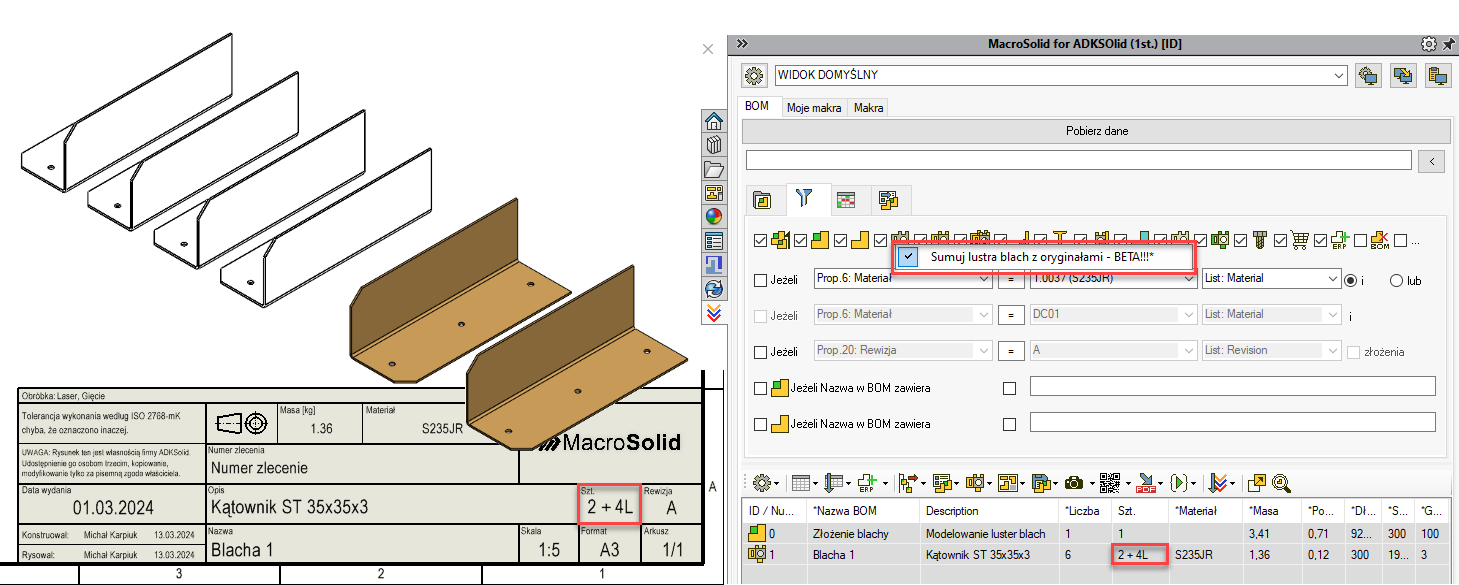Click the Pobierz dane button
Image resolution: width=1459 pixels, height=585 pixels.
click(1096, 131)
